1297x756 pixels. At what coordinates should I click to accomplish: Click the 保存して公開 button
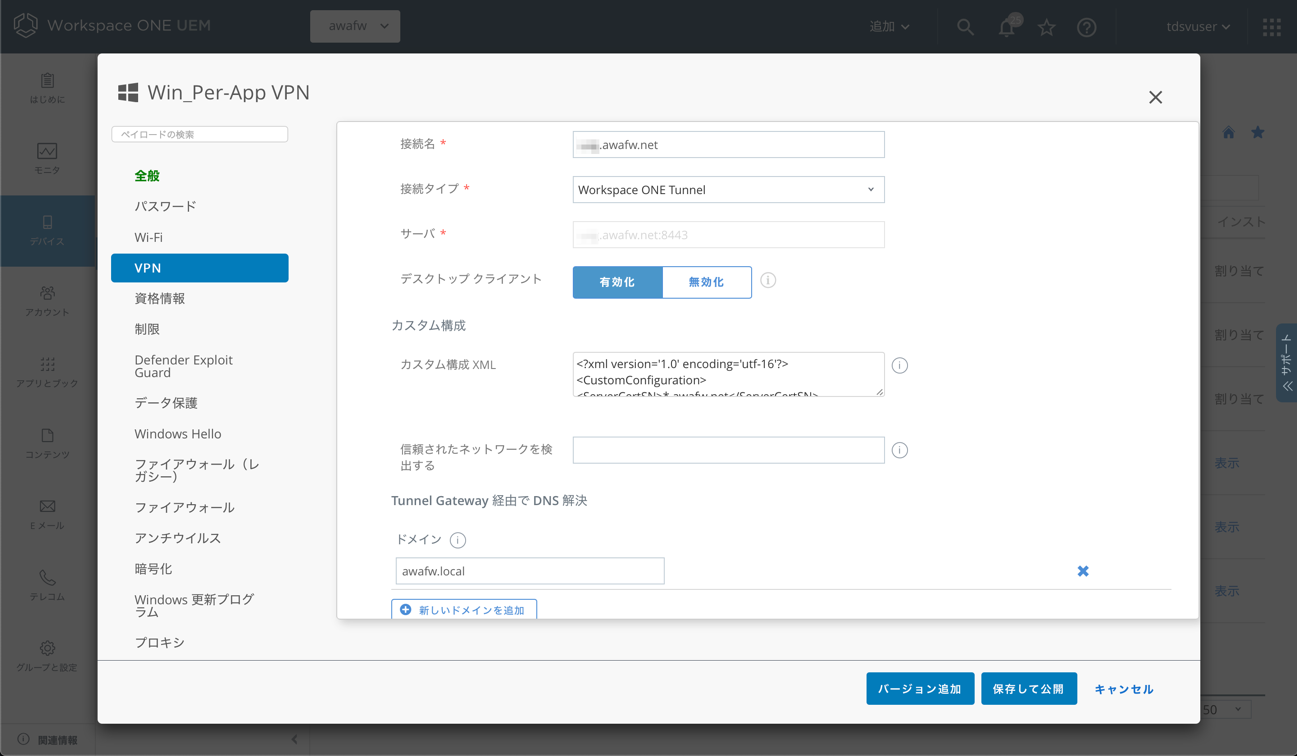[x=1029, y=689]
